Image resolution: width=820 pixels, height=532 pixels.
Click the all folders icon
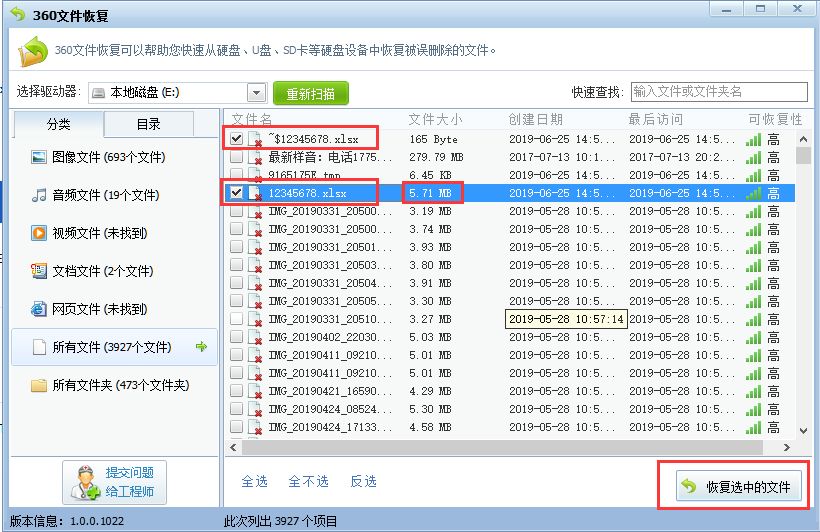(x=39, y=386)
